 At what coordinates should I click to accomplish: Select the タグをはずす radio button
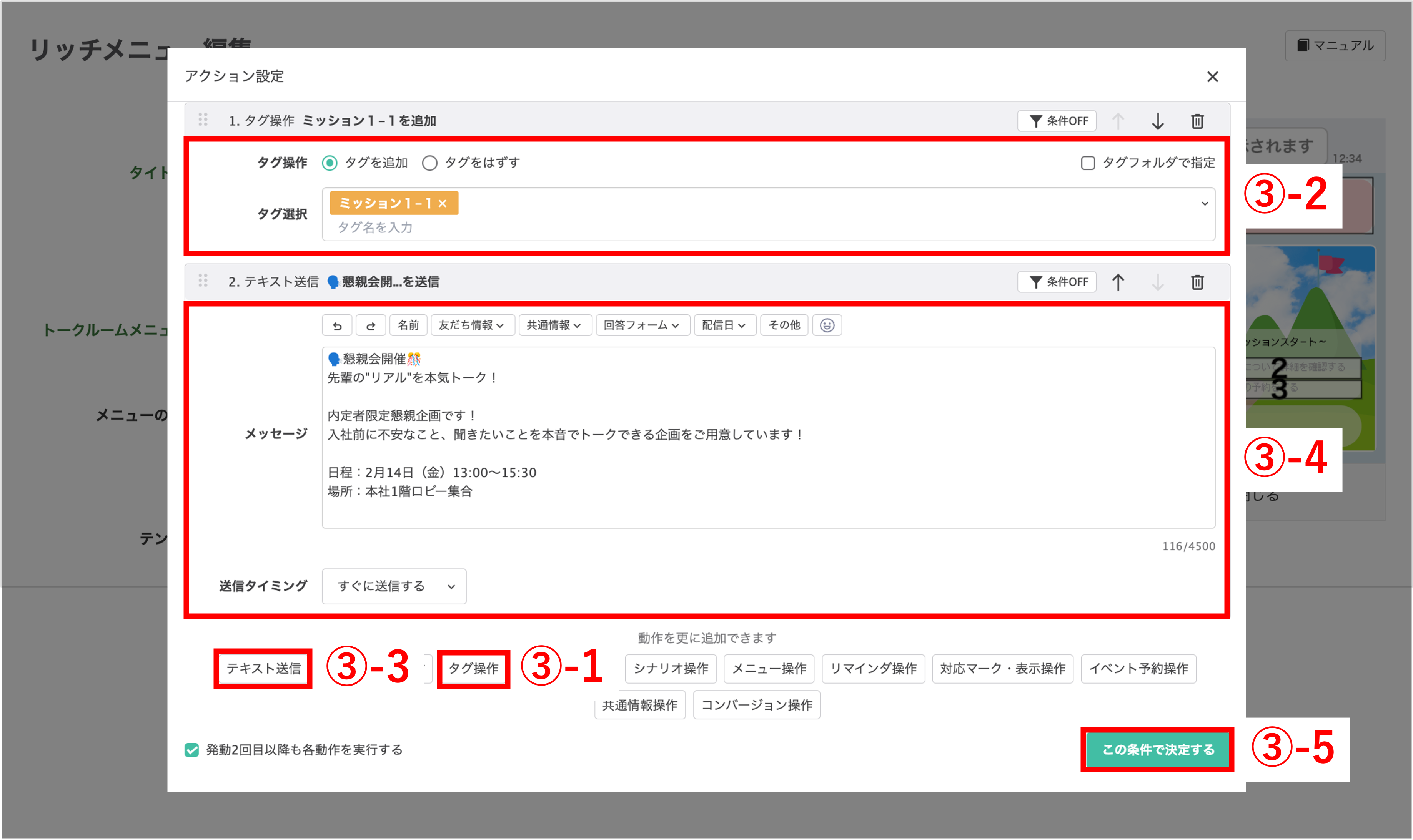click(x=430, y=164)
